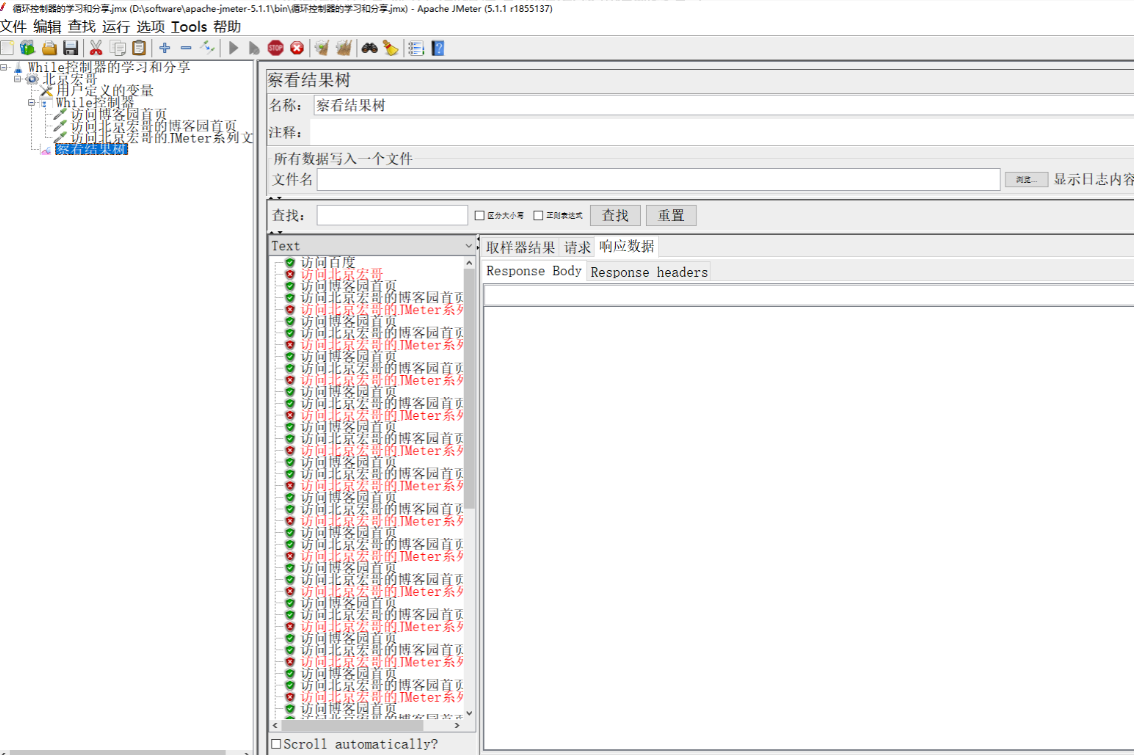Image resolution: width=1134 pixels, height=755 pixels.
Task: Open the 文件 menu
Action: pos(13,27)
